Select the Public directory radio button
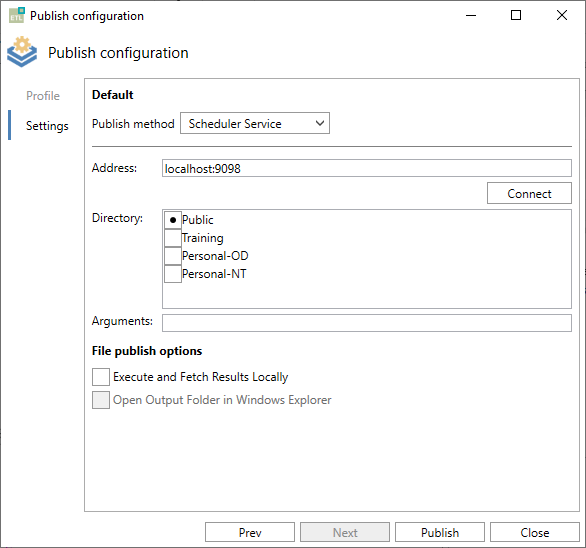 click(173, 220)
